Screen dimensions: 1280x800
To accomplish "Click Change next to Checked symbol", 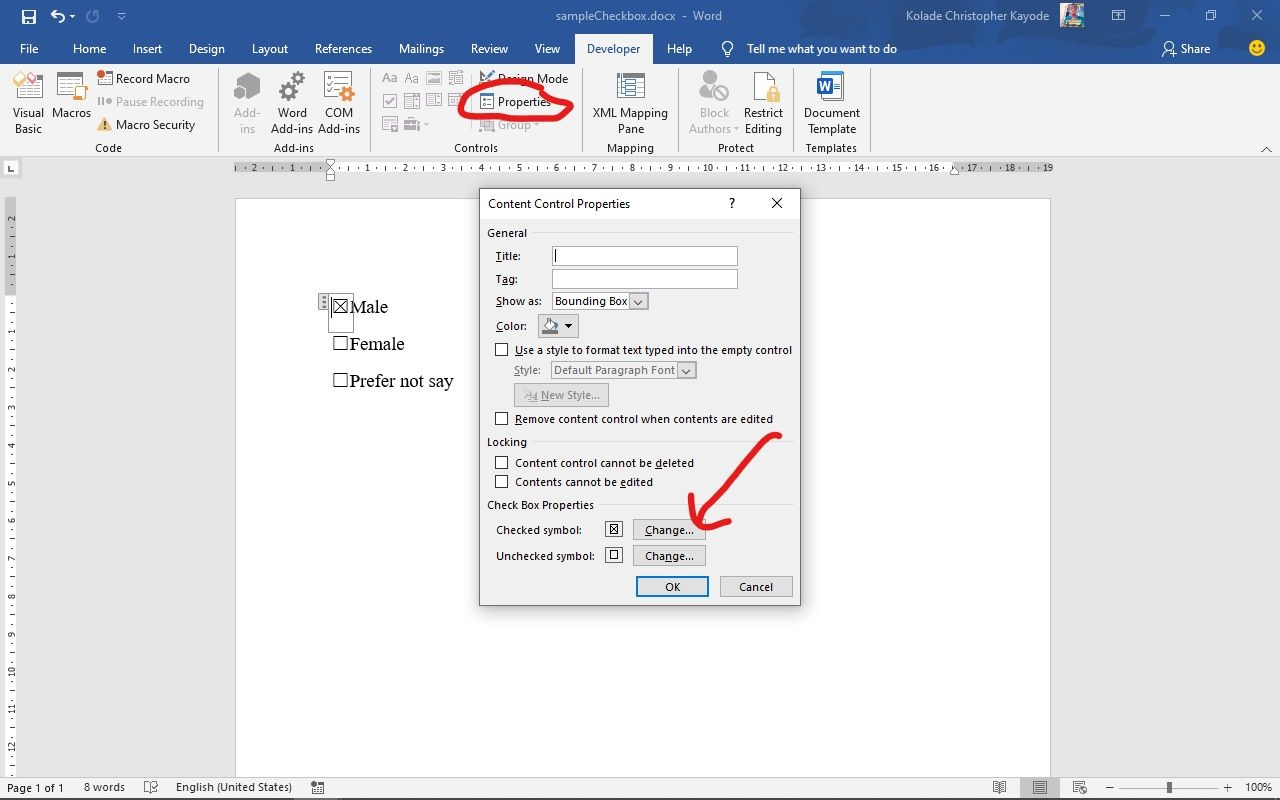I will (668, 530).
